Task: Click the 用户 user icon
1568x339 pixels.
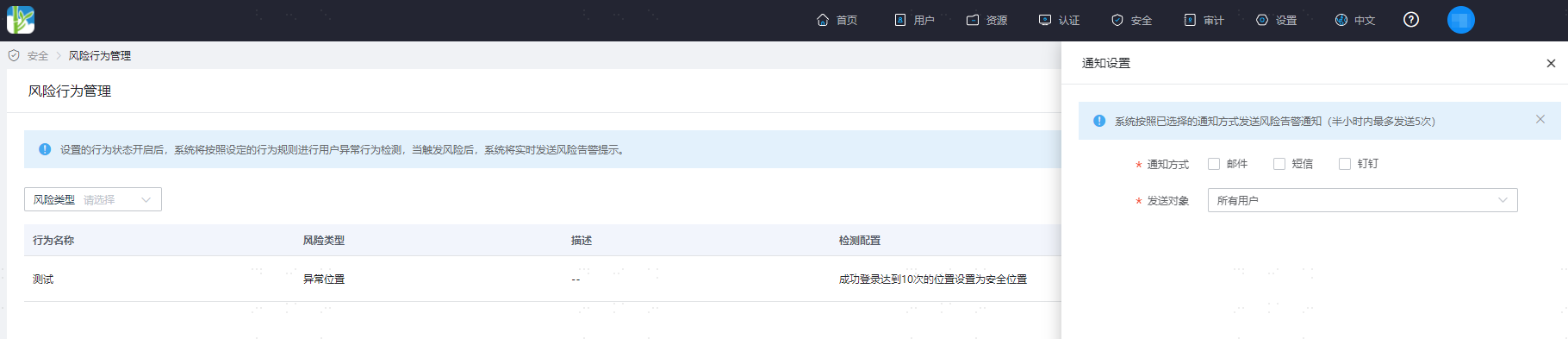Action: (900, 20)
